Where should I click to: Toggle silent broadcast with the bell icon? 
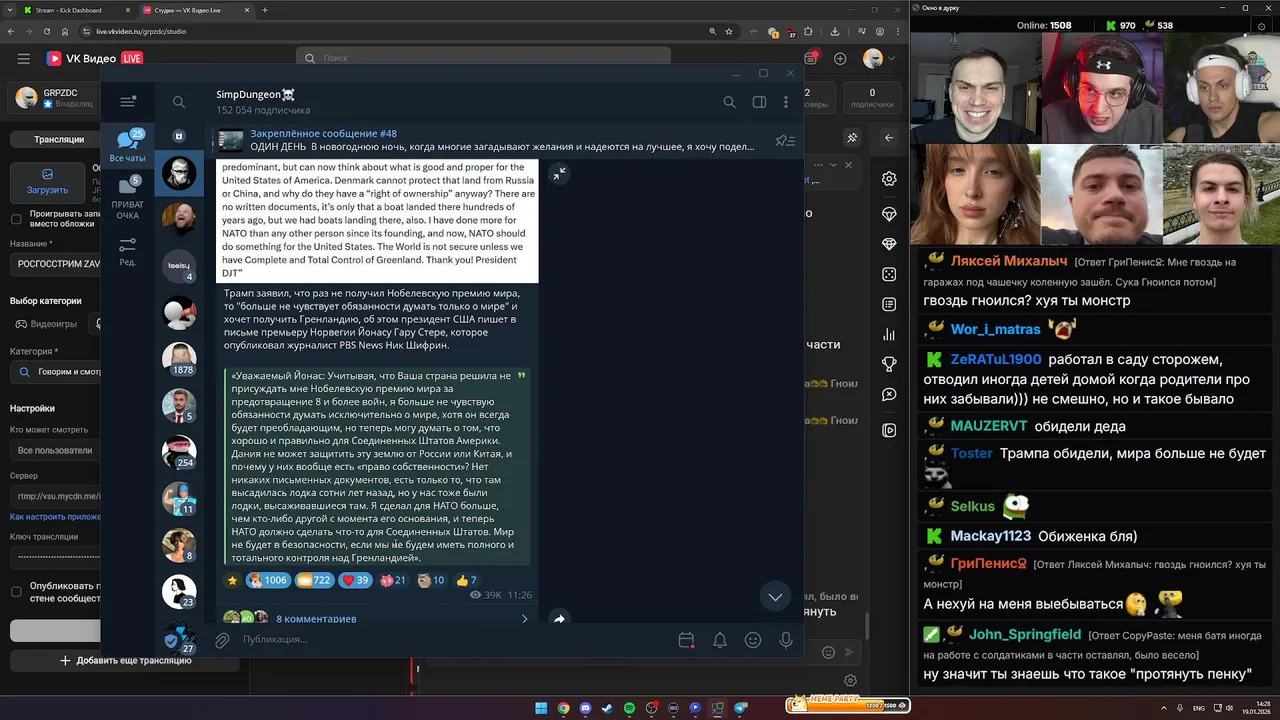coord(720,640)
